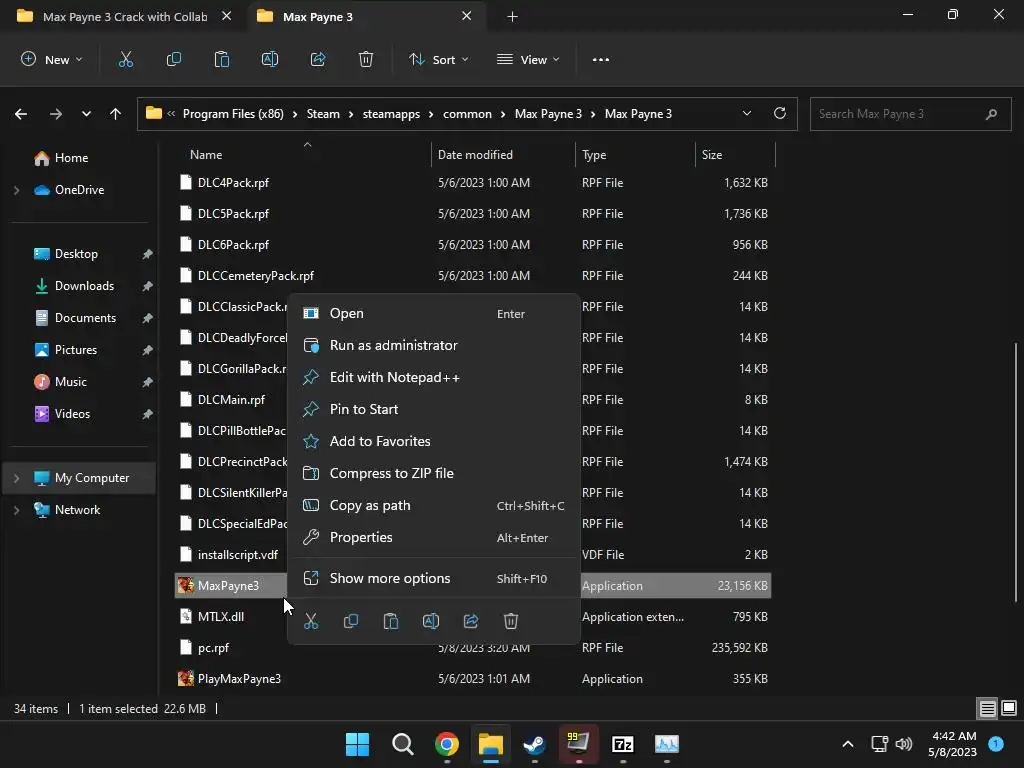This screenshot has height=768, width=1024.
Task: Open the Windows Start menu
Action: [x=357, y=744]
